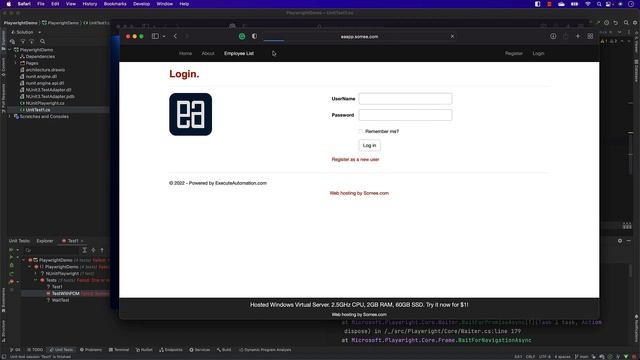This screenshot has height=360, width=640.
Task: Select Test1 item in unit test tree
Action: click(57, 287)
